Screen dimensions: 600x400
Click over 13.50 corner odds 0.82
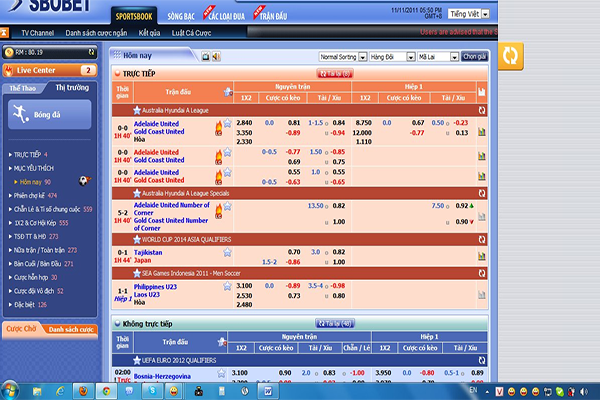point(339,206)
